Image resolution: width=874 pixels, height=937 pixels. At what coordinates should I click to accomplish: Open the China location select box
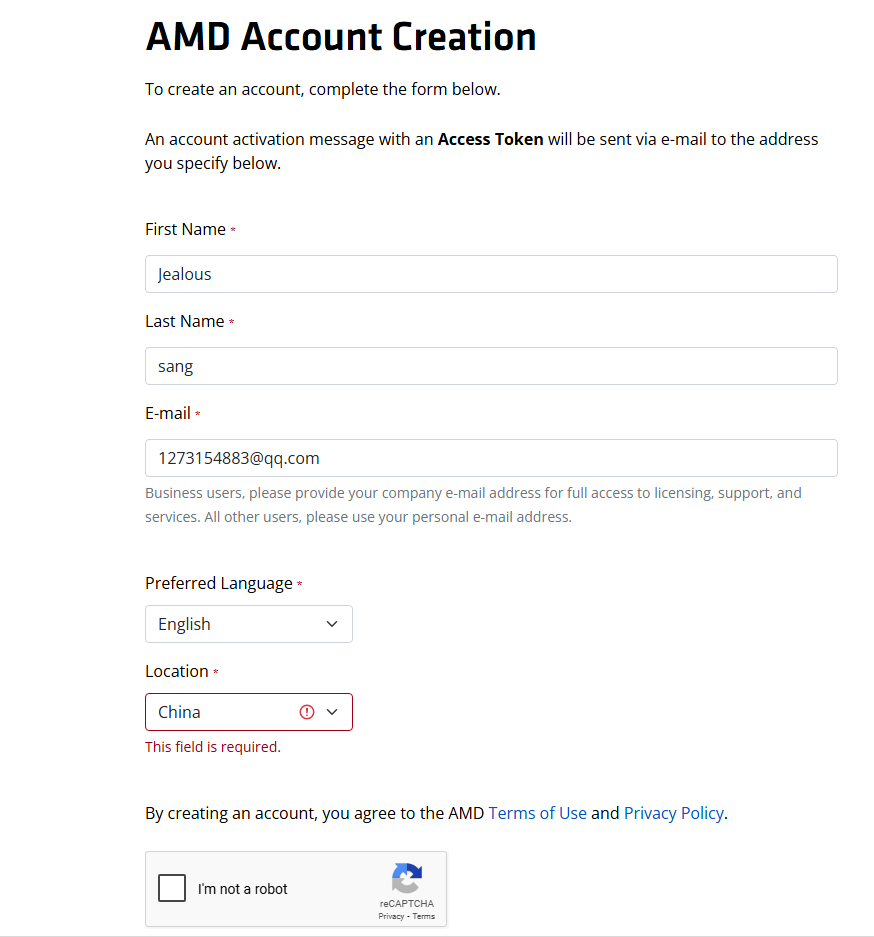tap(249, 712)
